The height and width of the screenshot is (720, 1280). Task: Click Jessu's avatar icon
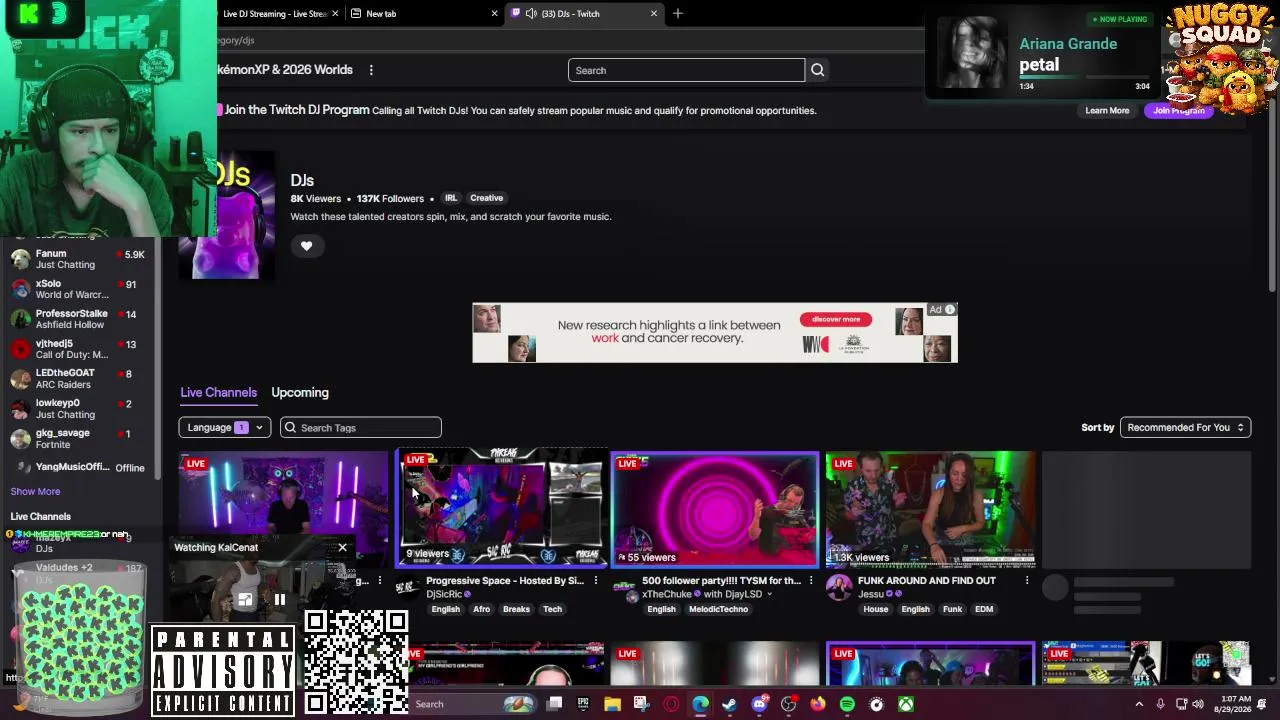(x=839, y=587)
